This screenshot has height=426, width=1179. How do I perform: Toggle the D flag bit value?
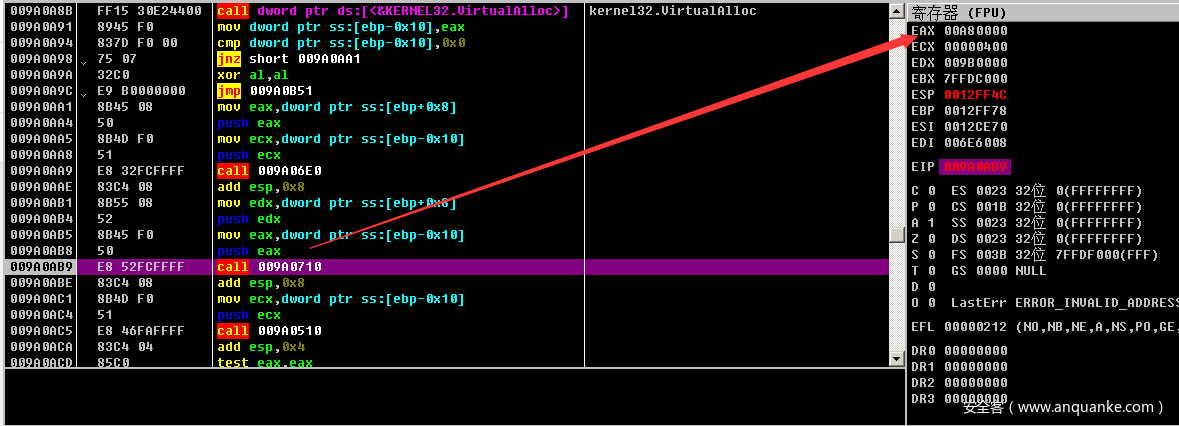tap(929, 286)
